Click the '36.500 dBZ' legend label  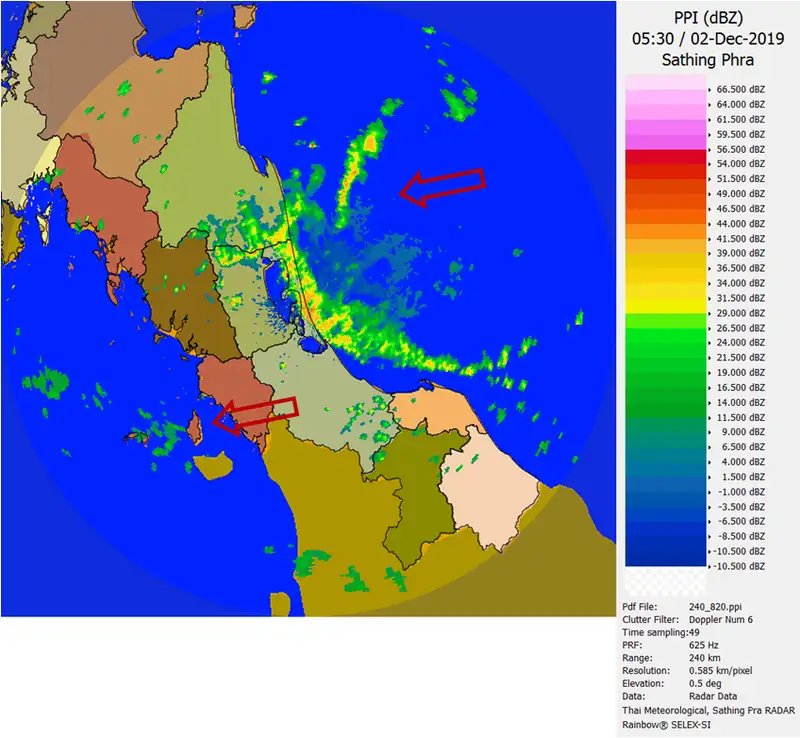tap(740, 268)
